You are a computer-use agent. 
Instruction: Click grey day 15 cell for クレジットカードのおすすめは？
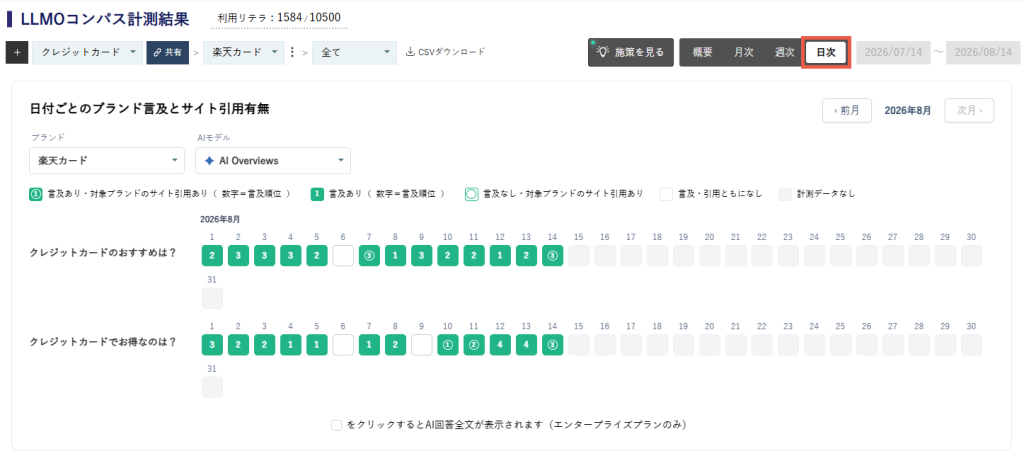coord(579,255)
